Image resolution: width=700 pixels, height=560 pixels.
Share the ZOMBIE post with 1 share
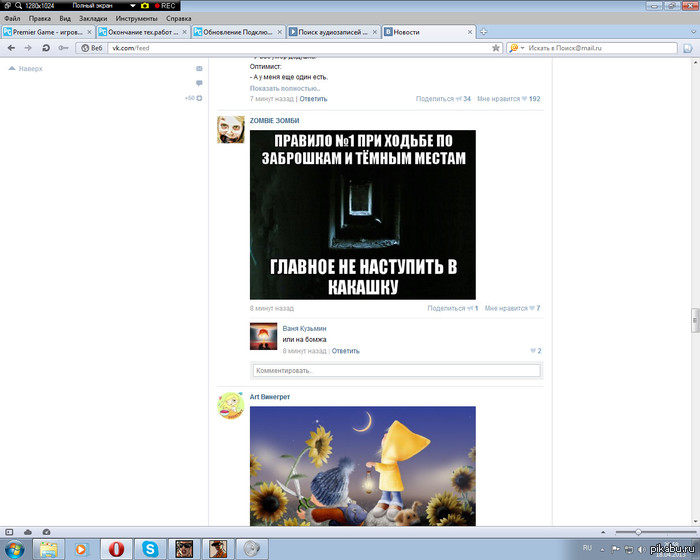[453, 308]
